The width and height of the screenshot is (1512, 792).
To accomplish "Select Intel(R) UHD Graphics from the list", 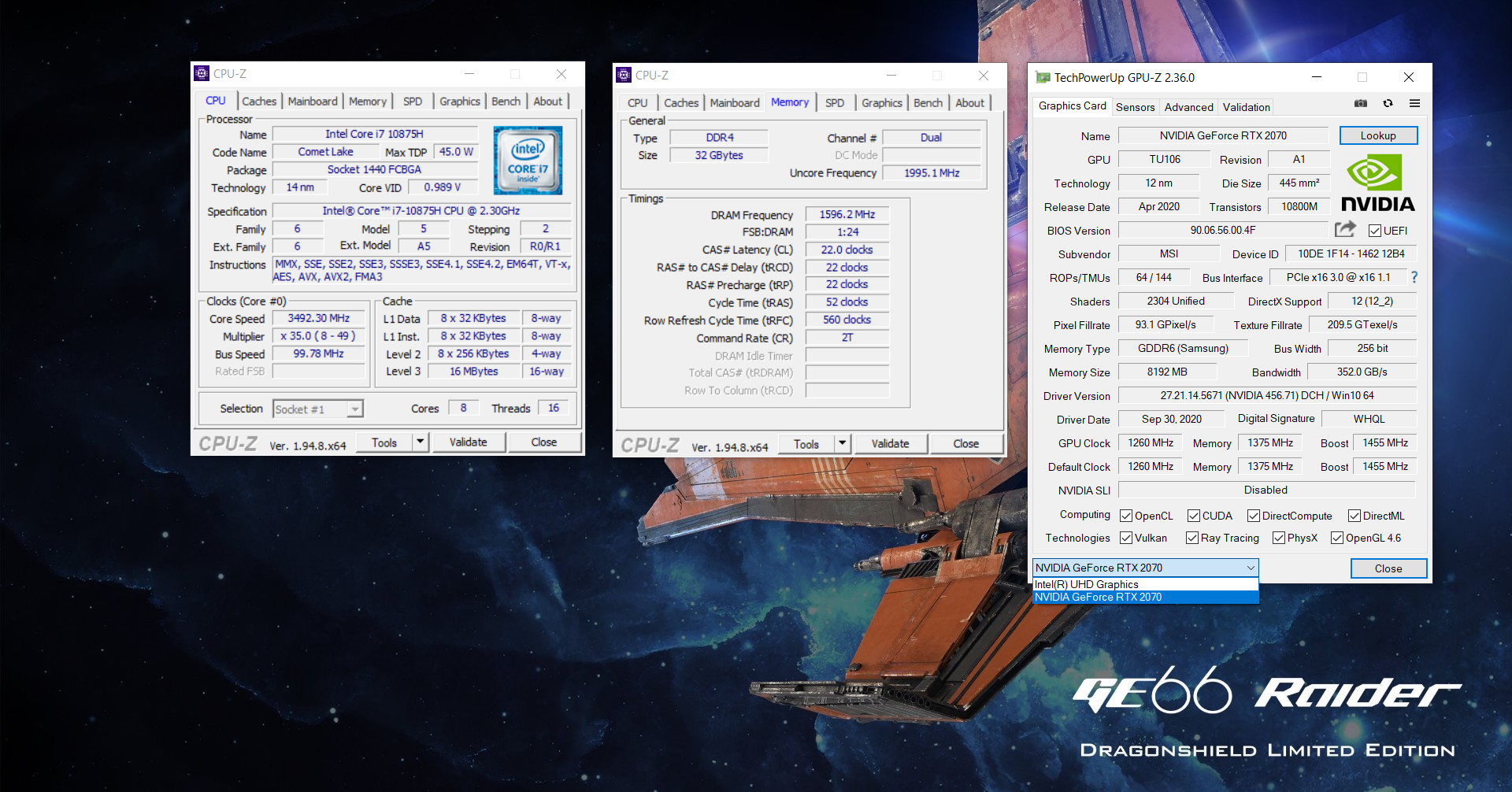I will 1145,584.
